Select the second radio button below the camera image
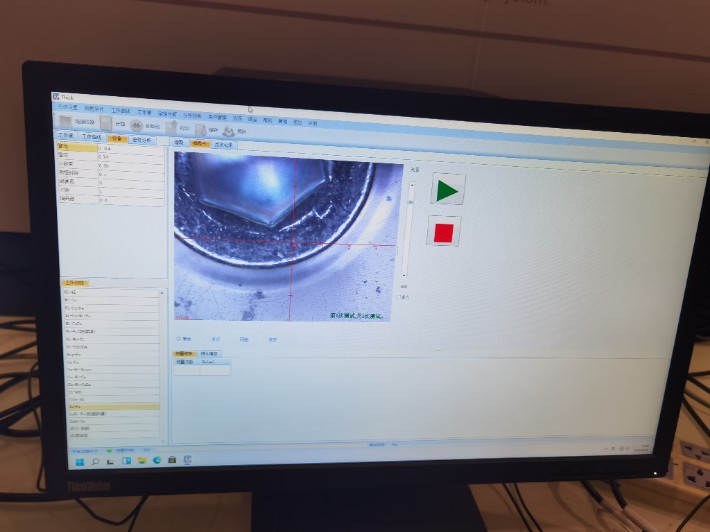Screen dimensions: 710x532 tap(207, 338)
